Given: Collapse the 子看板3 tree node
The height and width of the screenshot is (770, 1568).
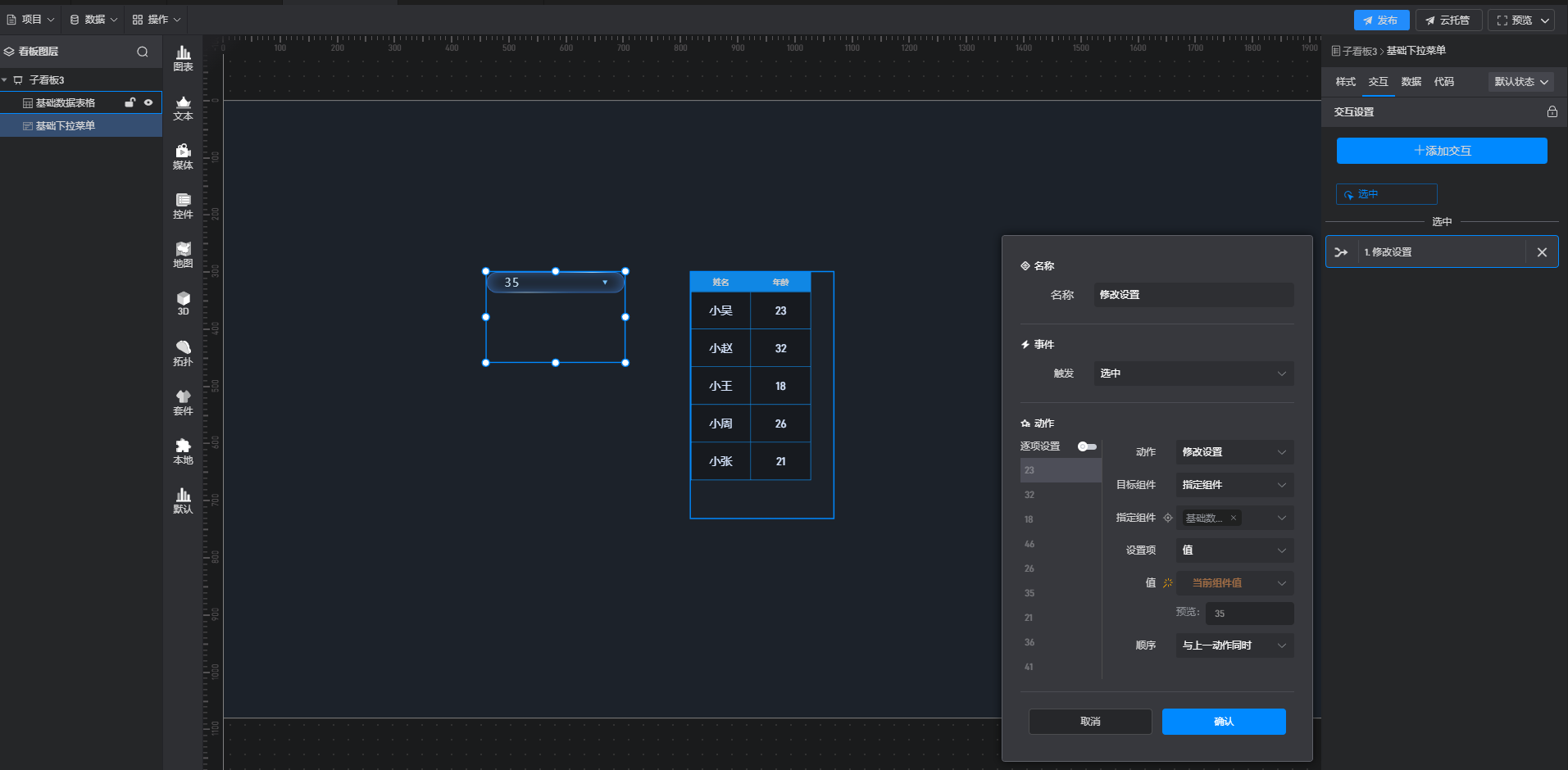Looking at the screenshot, I should pyautogui.click(x=5, y=80).
